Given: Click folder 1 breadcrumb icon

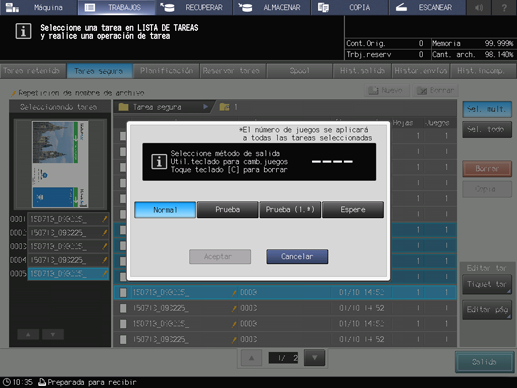Looking at the screenshot, I should [224, 107].
